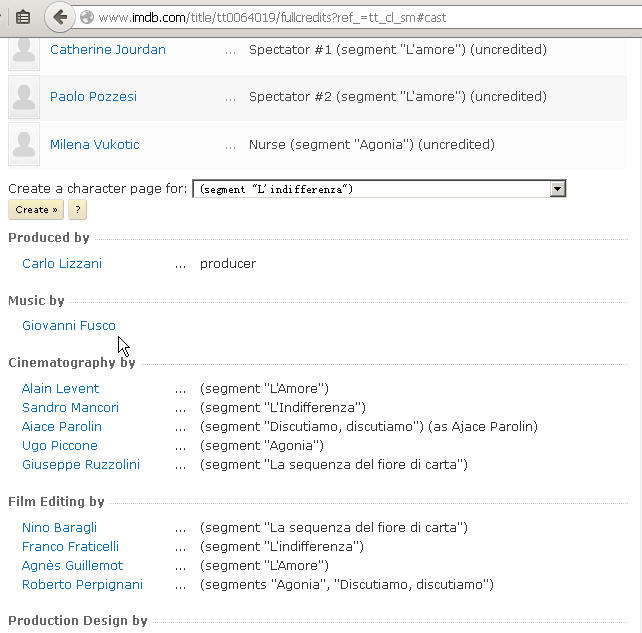Click the Aiace Parolin link
Image resolution: width=642 pixels, height=633 pixels.
coord(62,426)
